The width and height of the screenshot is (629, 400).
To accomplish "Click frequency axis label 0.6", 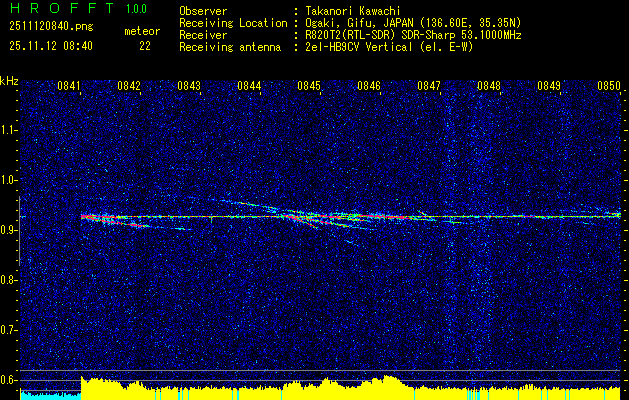I will [7, 380].
